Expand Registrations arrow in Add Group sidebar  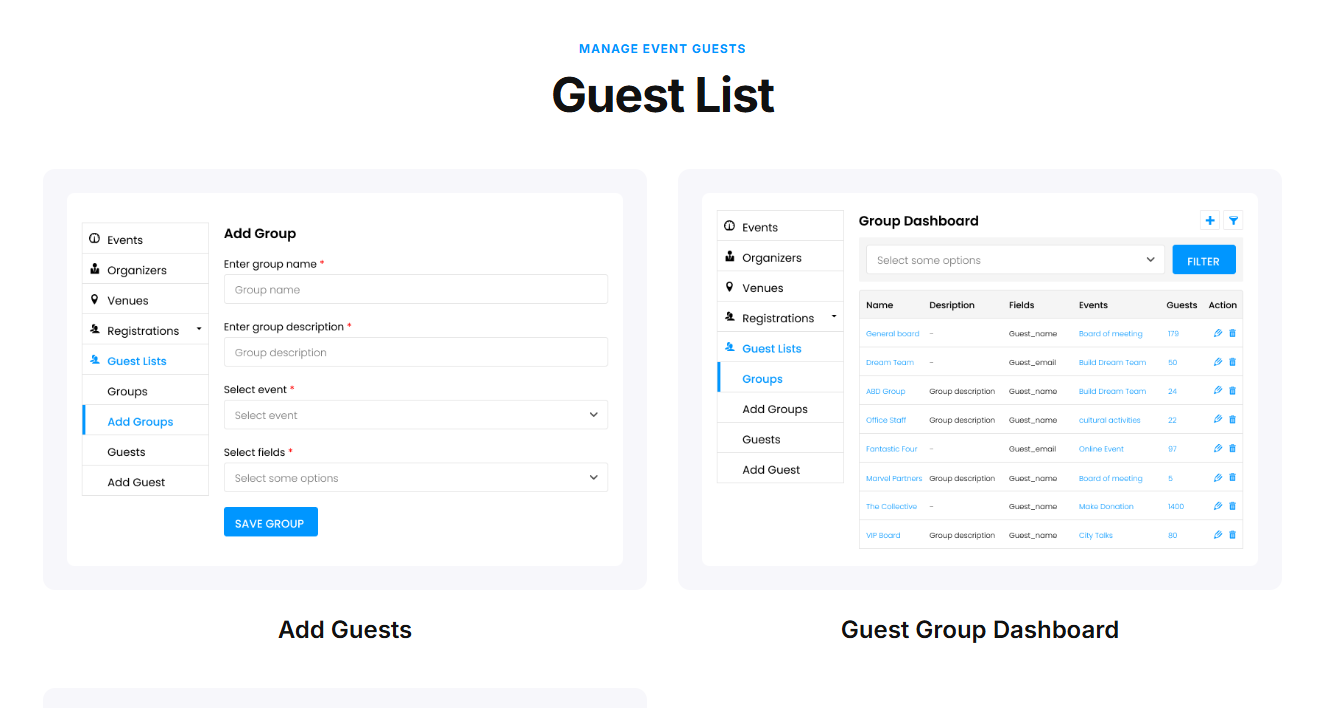tap(199, 329)
